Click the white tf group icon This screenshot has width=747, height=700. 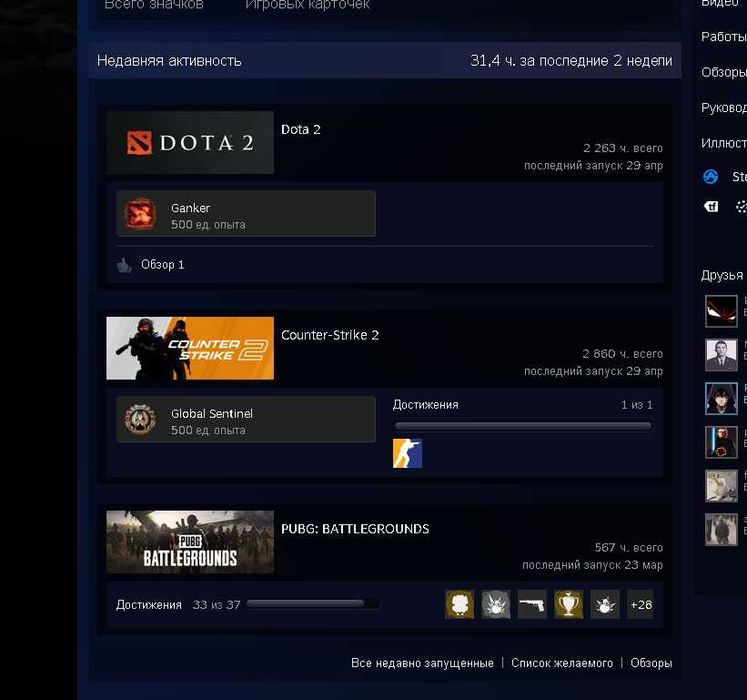point(711,206)
